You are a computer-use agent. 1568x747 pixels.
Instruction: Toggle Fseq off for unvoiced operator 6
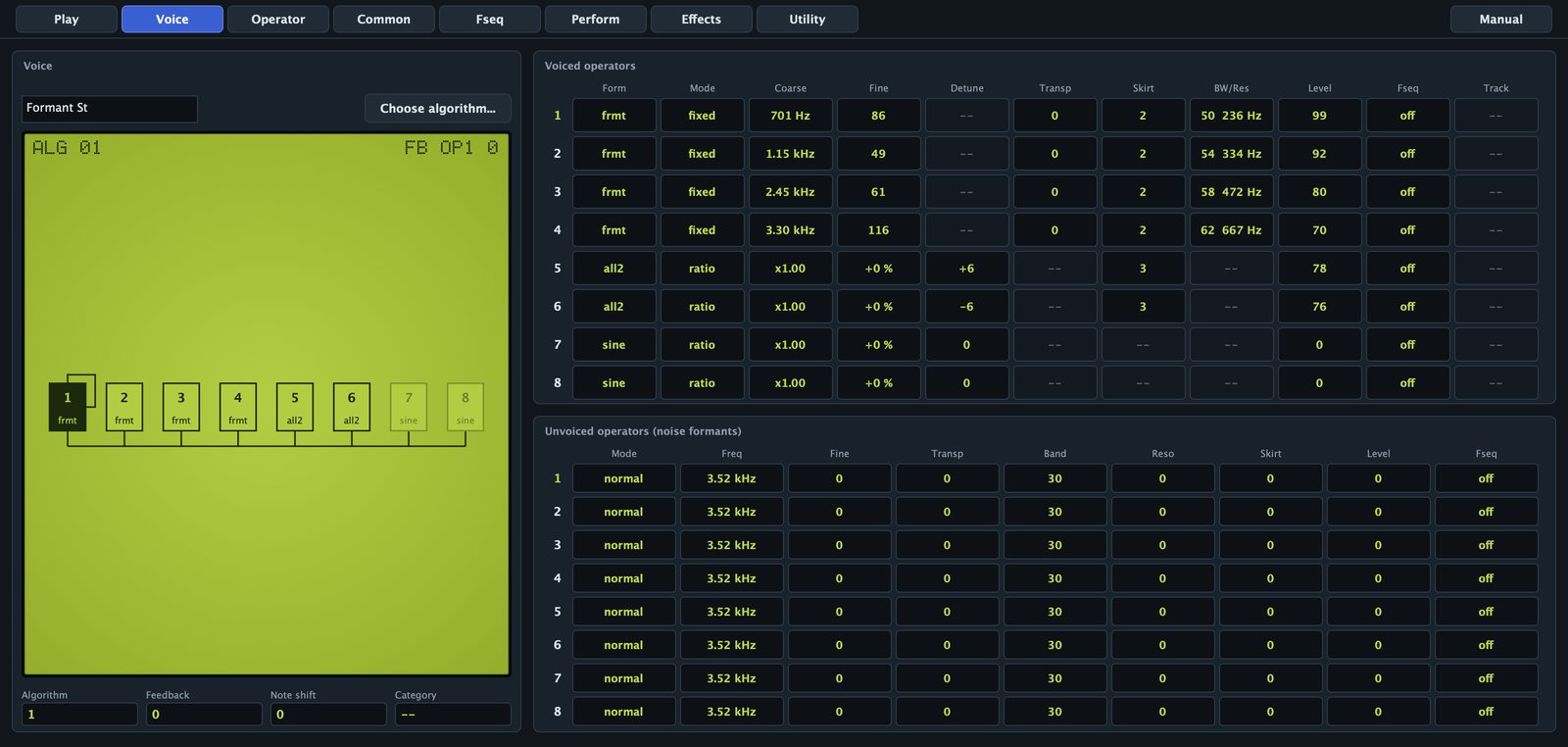click(x=1487, y=645)
